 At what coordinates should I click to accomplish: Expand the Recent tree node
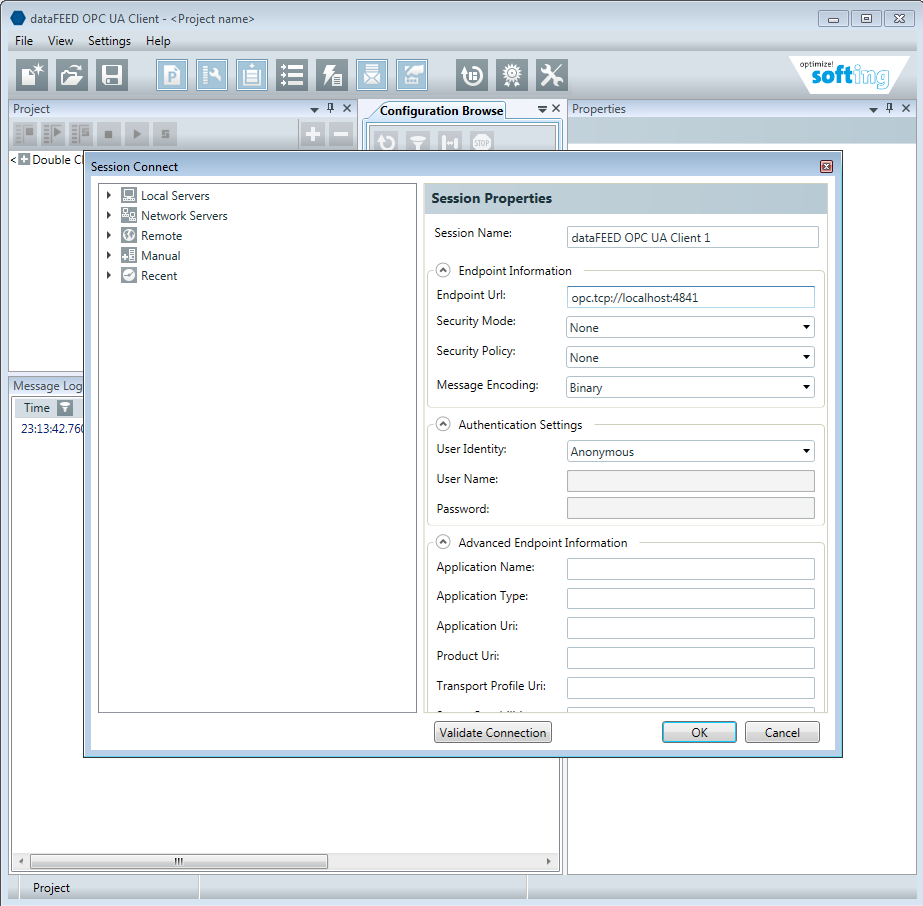click(x=108, y=275)
